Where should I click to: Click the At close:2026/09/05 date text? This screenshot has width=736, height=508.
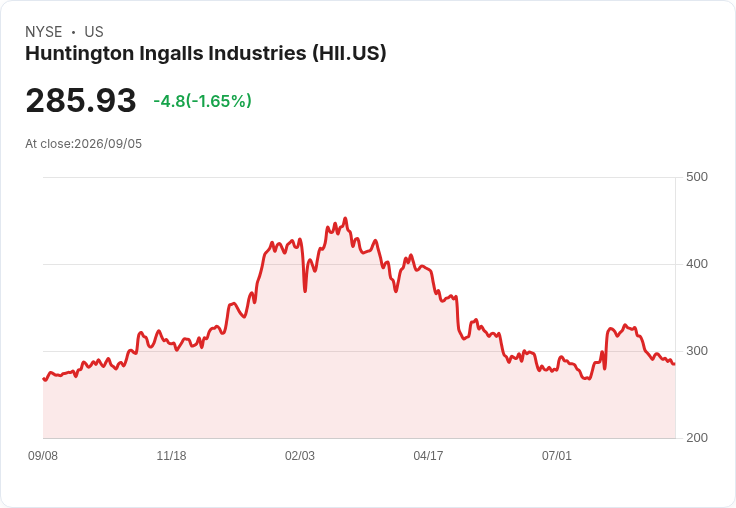click(x=84, y=144)
